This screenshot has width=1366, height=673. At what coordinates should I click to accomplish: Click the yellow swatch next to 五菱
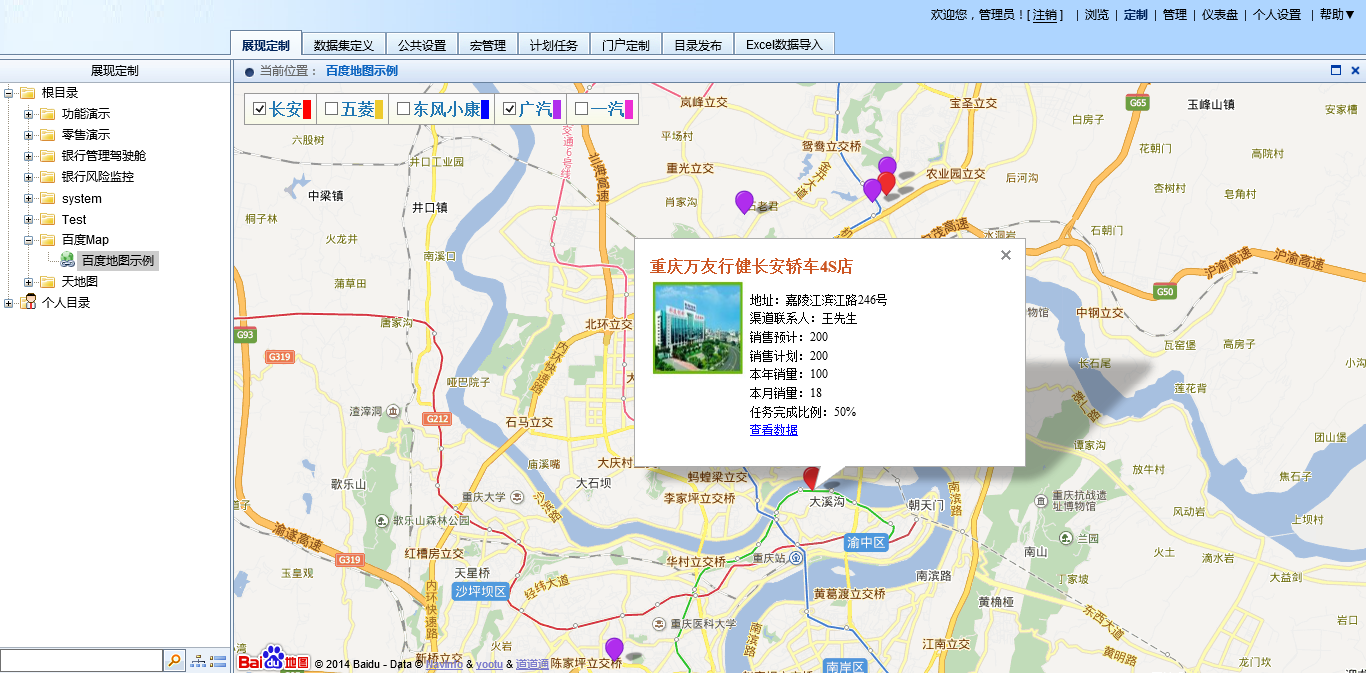[x=378, y=109]
